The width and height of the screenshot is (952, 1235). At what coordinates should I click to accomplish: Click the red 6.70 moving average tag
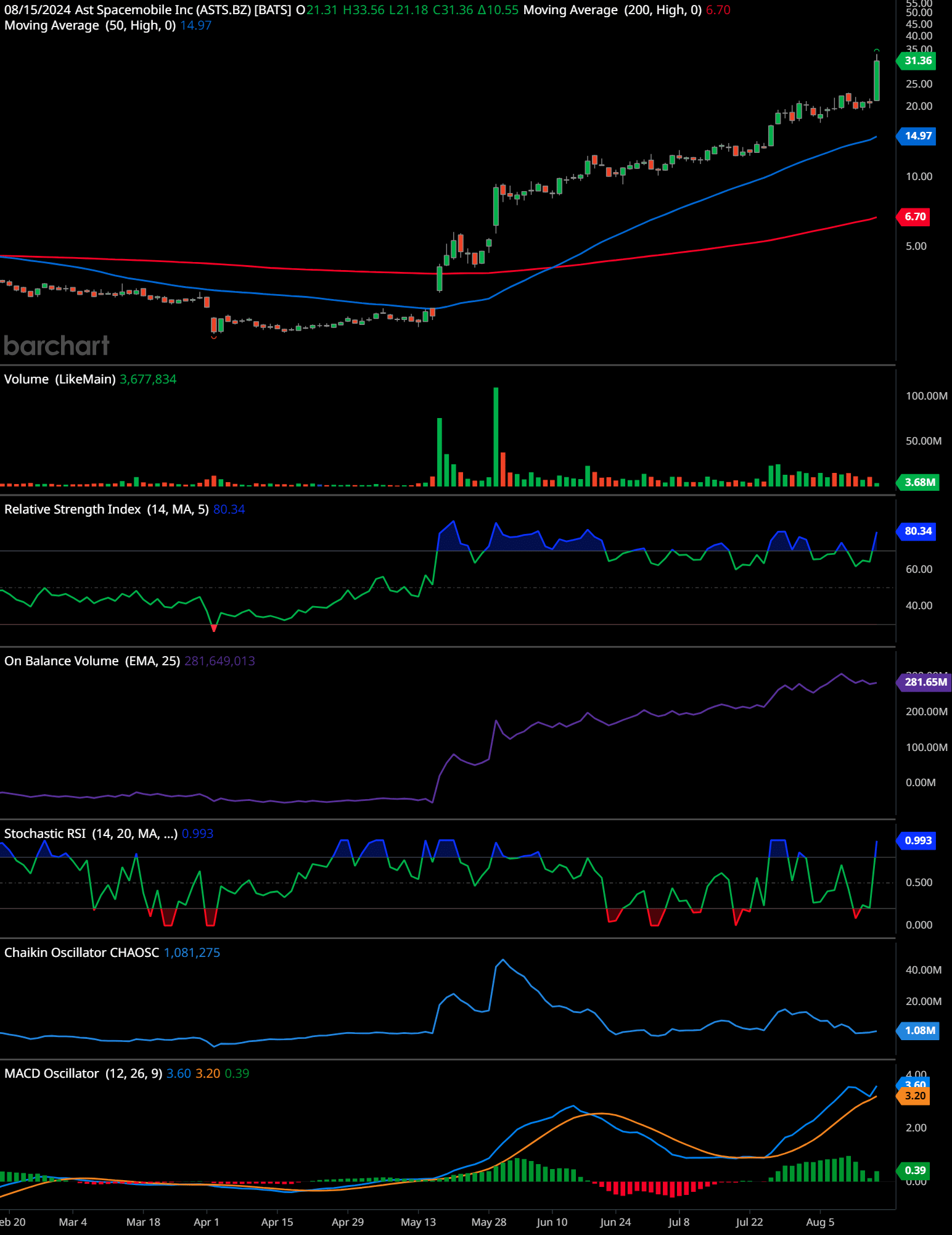coord(914,216)
